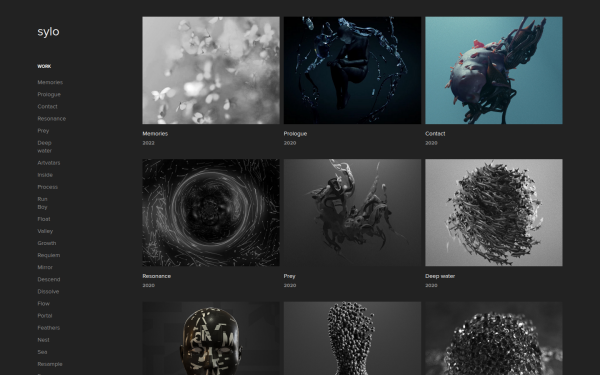Open Growth in the sidebar
The width and height of the screenshot is (600, 375).
click(x=47, y=243)
